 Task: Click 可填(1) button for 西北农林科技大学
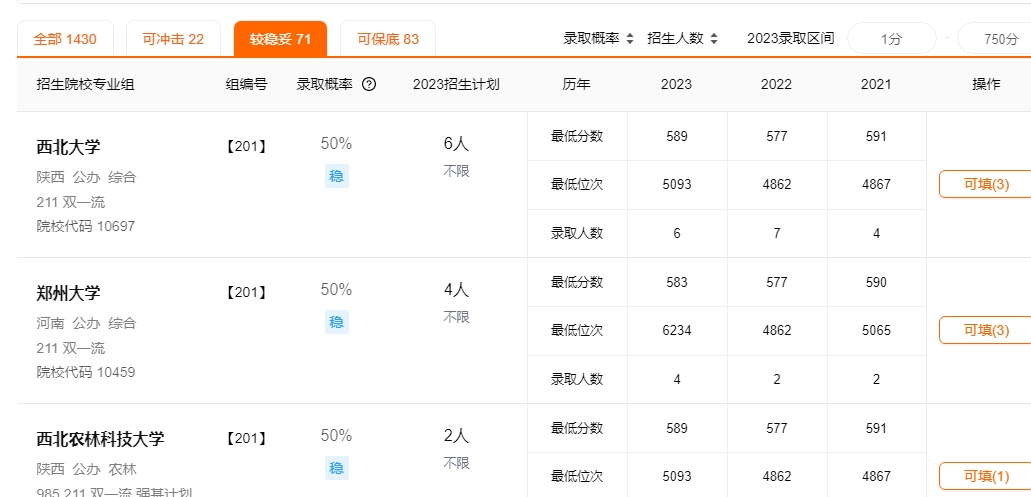tap(985, 476)
